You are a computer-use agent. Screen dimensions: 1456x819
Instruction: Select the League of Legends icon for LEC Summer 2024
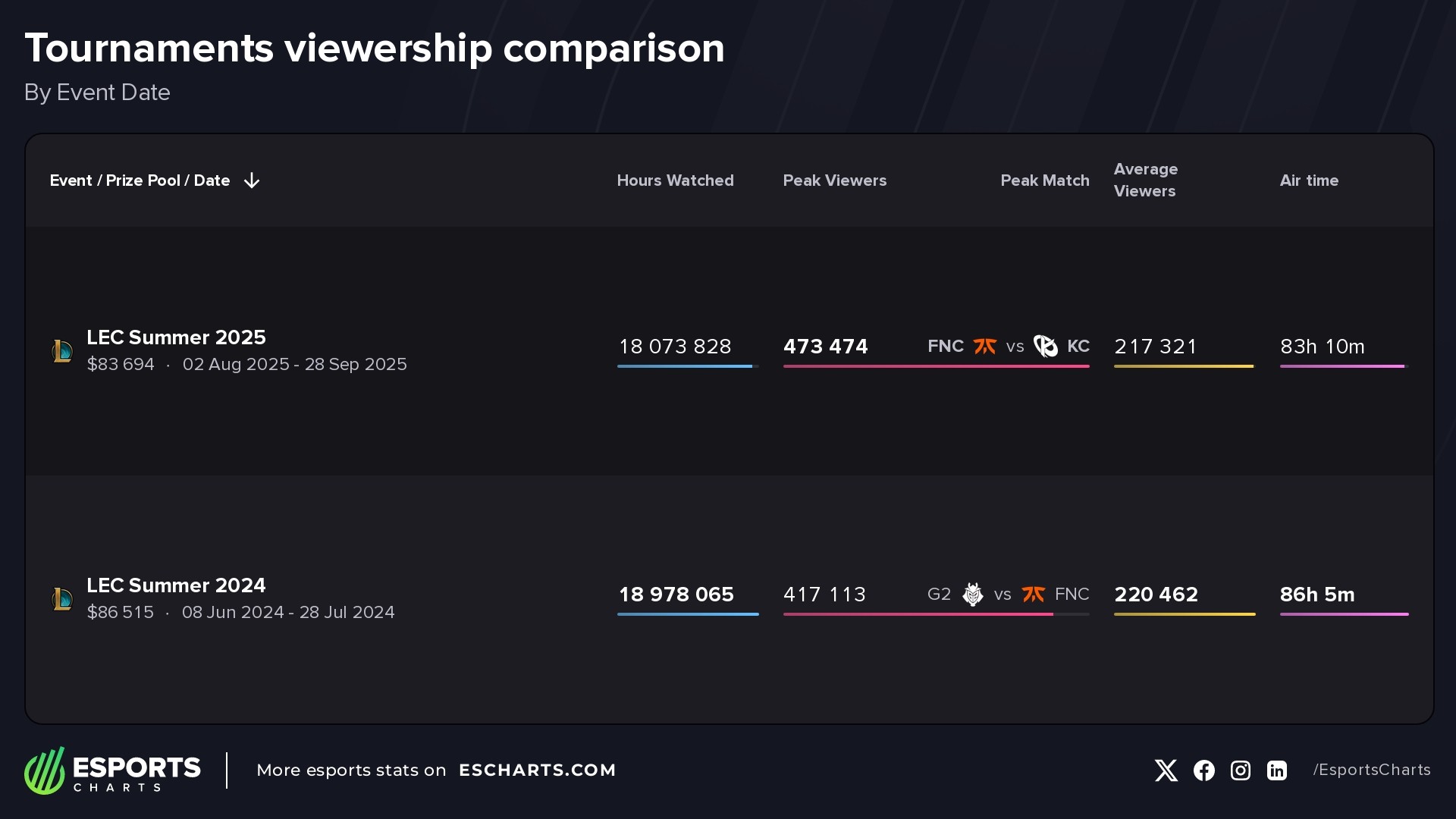coord(62,599)
